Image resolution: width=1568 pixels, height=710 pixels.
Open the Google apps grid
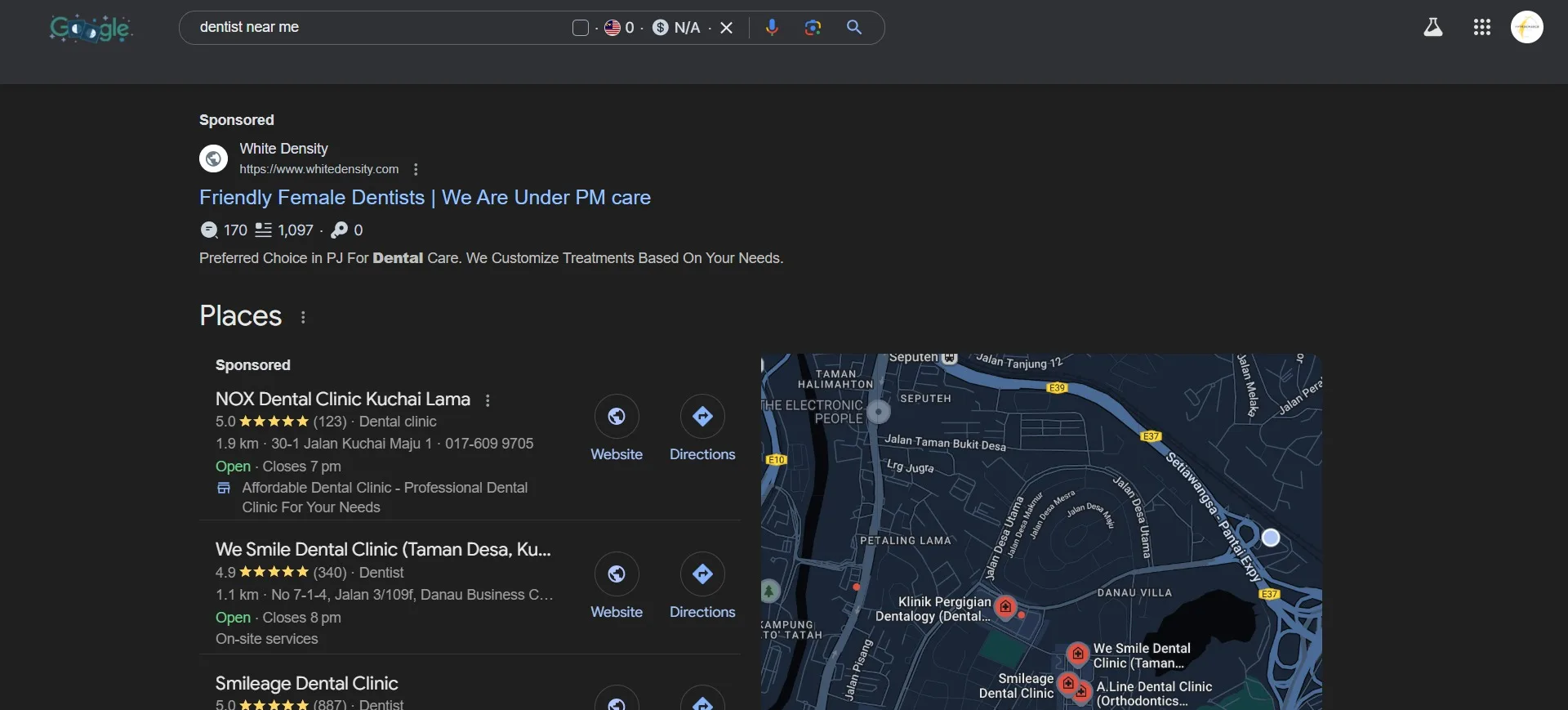(x=1482, y=28)
